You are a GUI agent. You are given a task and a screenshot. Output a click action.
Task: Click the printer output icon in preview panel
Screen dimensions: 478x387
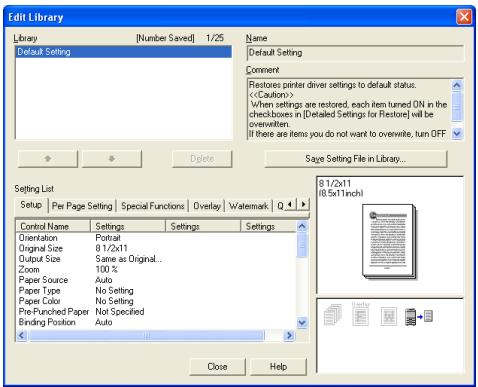pos(419,317)
